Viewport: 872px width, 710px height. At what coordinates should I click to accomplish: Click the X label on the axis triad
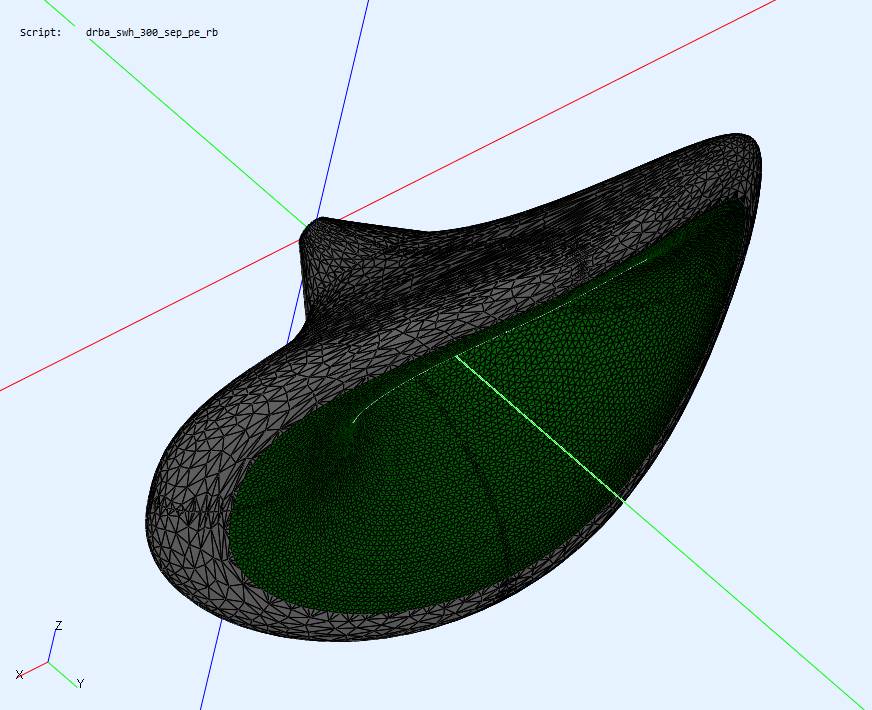(x=19, y=674)
